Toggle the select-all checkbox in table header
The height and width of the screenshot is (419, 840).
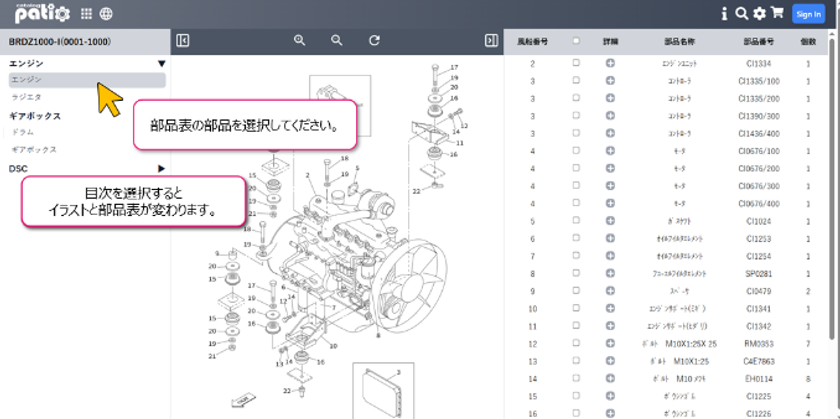tap(576, 42)
